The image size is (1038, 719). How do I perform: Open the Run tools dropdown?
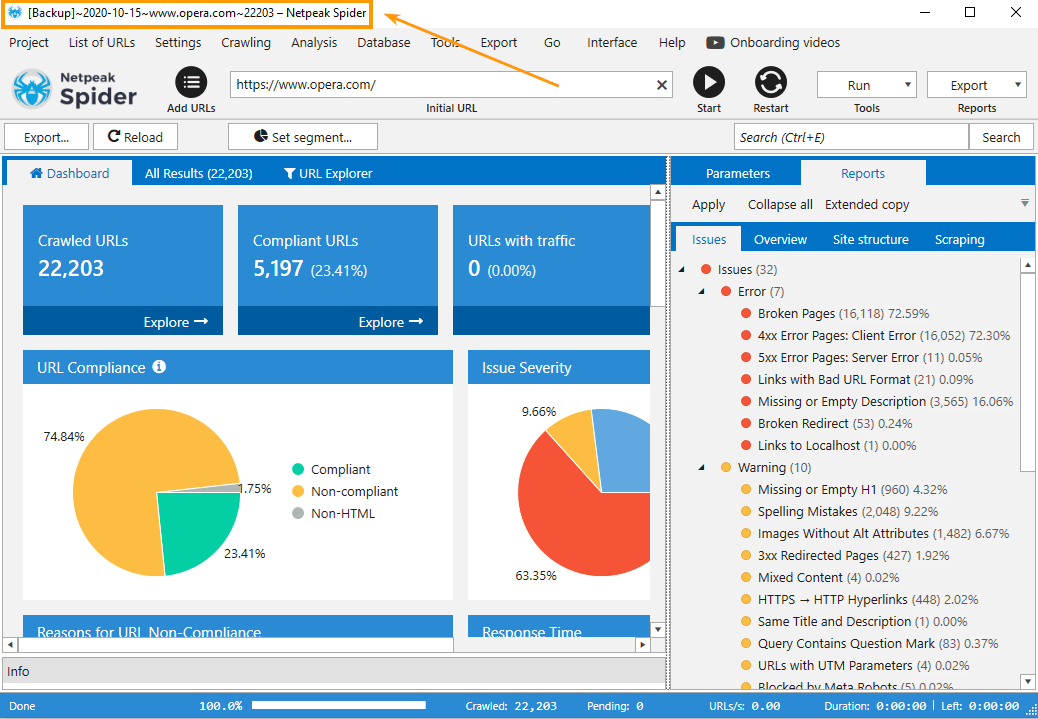click(x=867, y=85)
